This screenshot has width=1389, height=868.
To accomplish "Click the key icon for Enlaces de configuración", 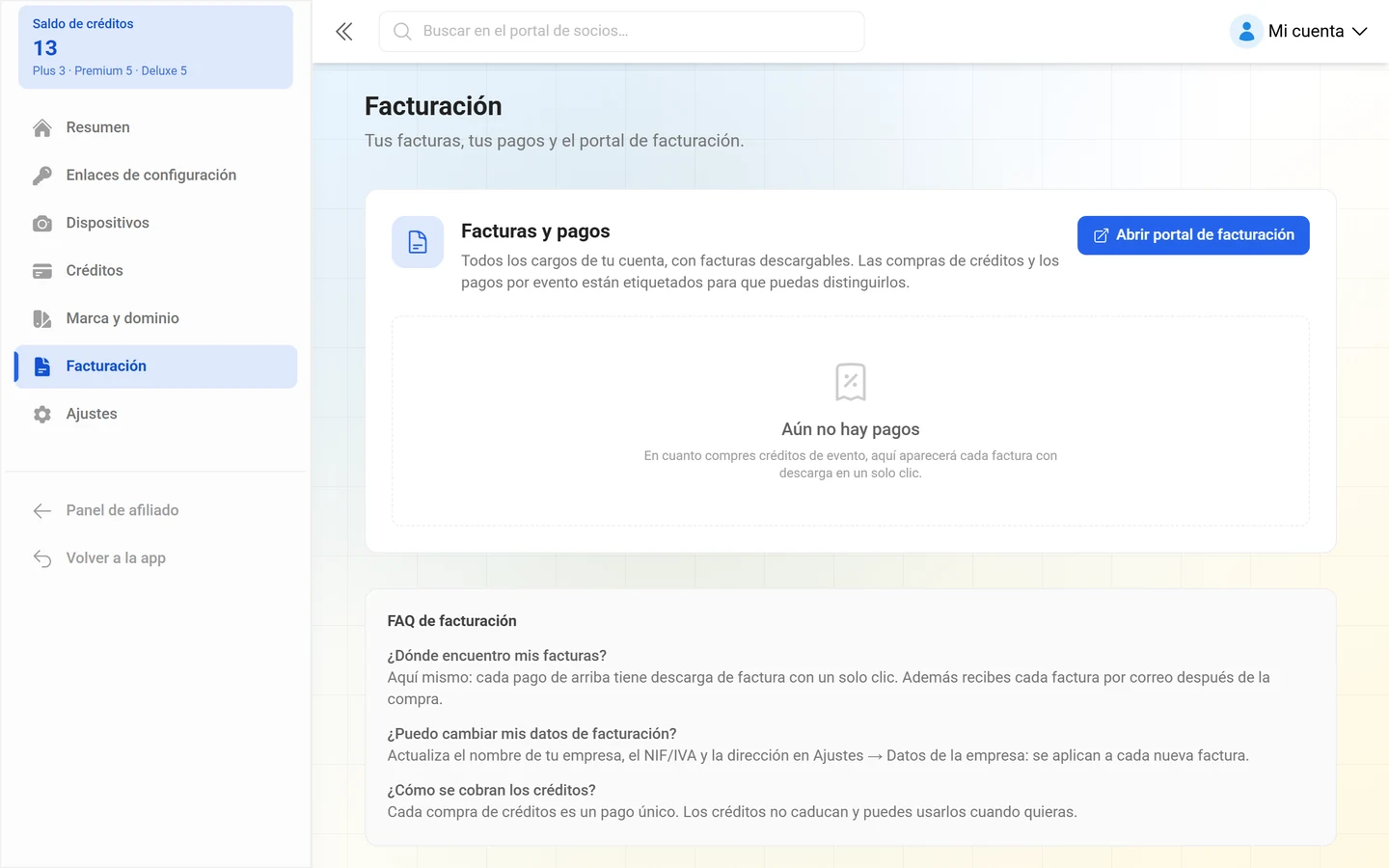I will [42, 176].
